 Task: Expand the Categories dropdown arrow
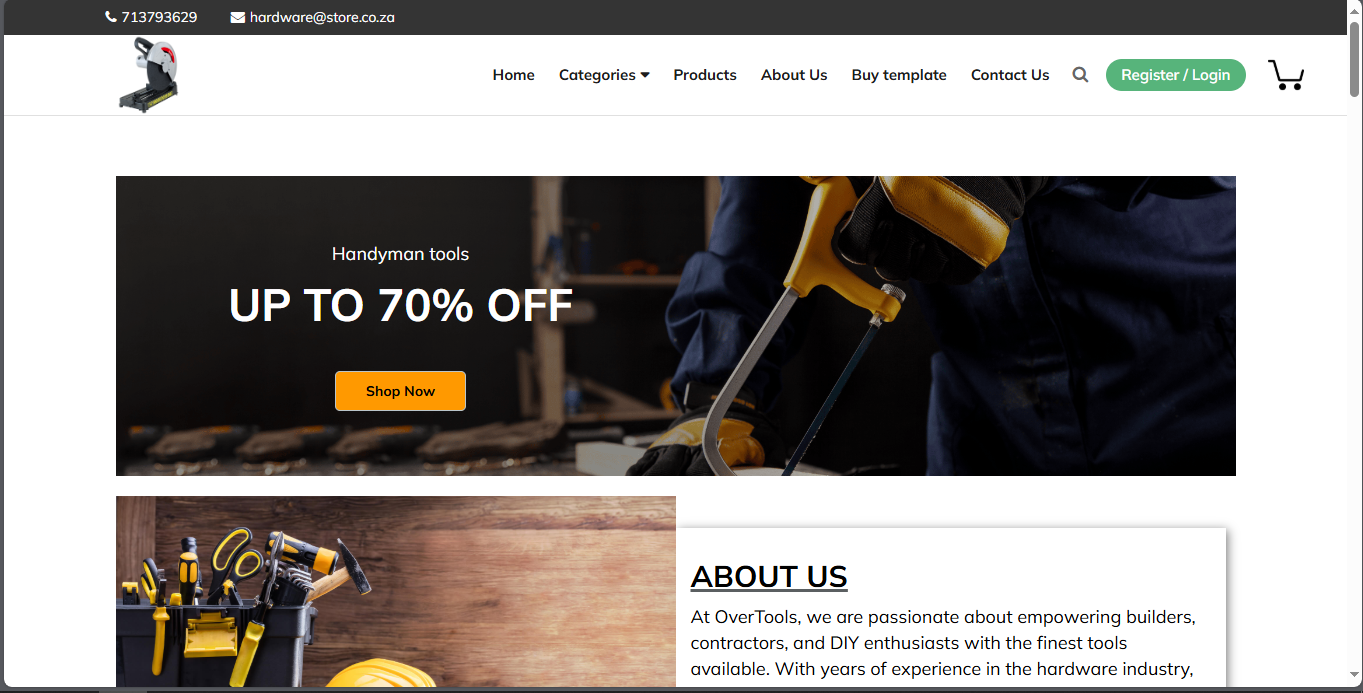645,75
